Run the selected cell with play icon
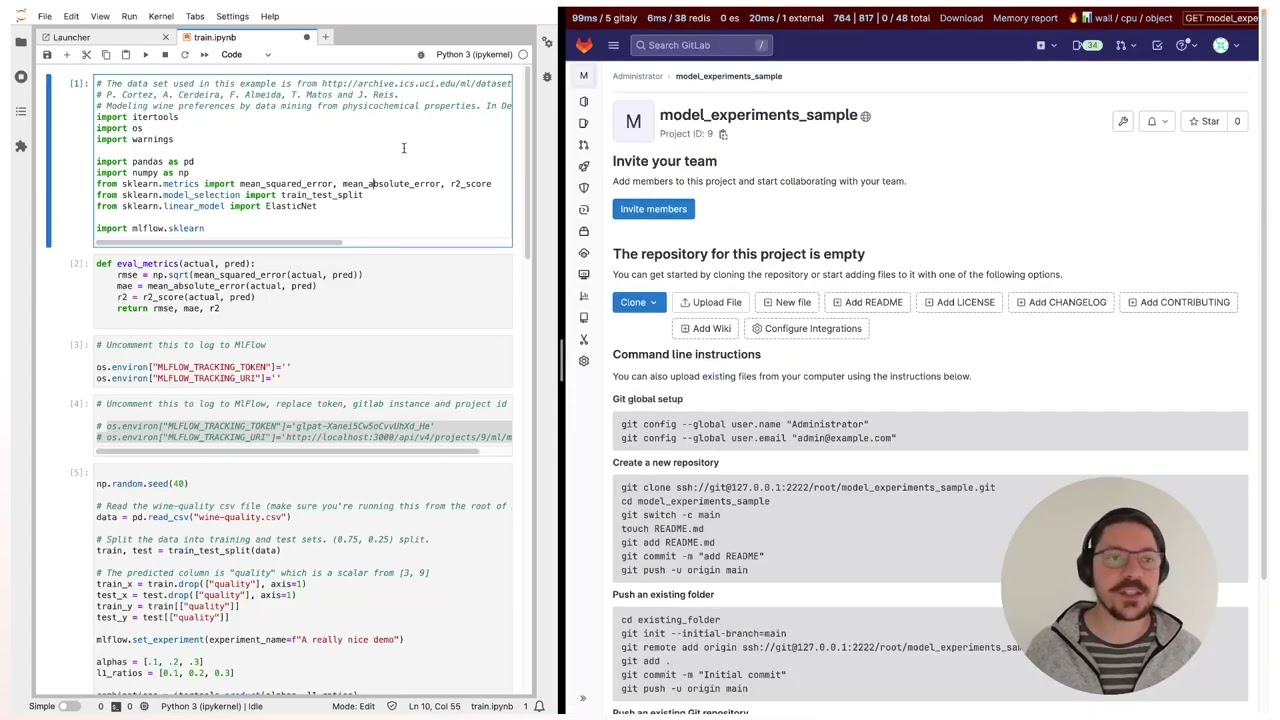 [x=145, y=55]
